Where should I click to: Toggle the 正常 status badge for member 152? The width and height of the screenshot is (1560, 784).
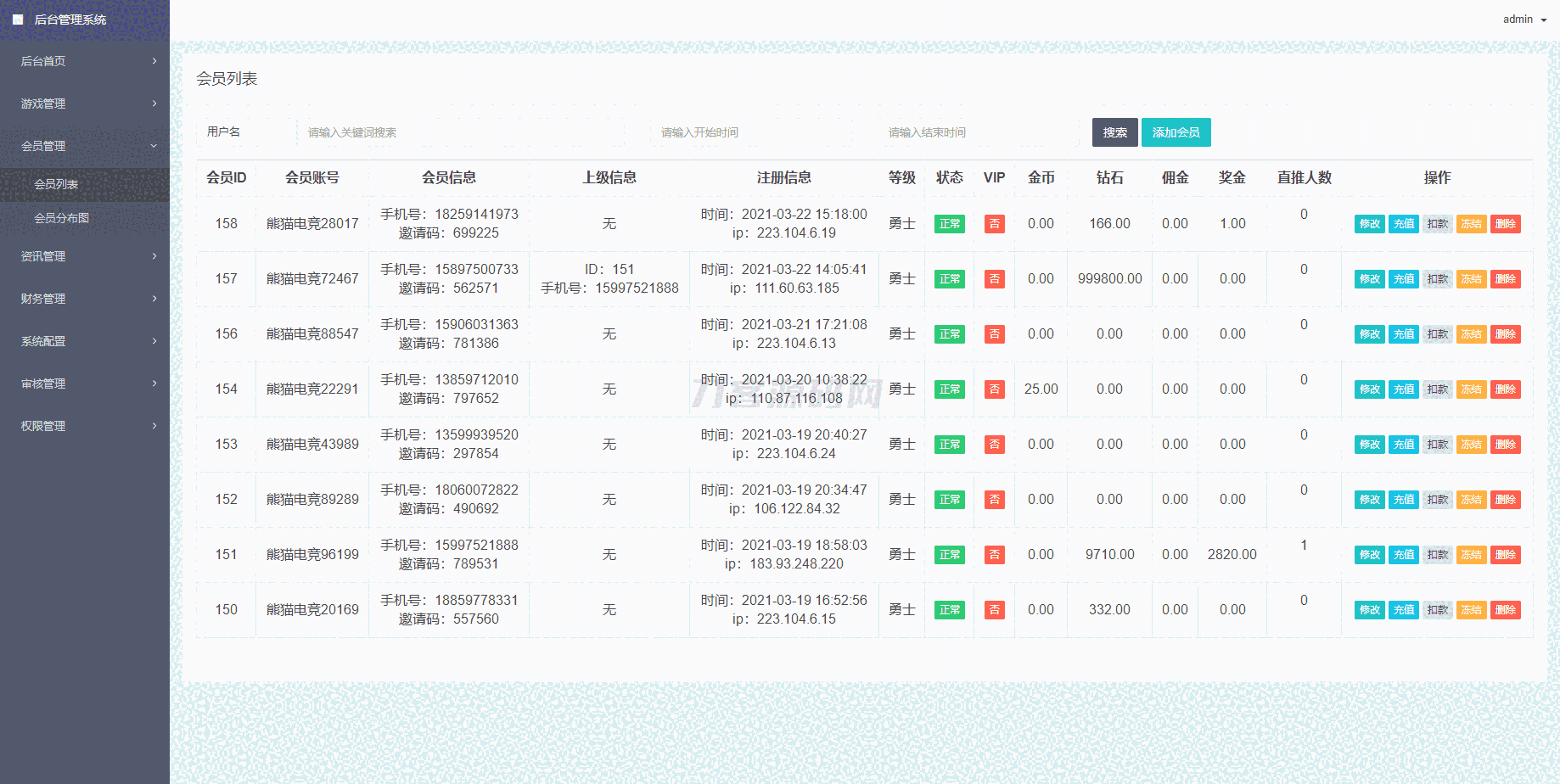(x=949, y=500)
